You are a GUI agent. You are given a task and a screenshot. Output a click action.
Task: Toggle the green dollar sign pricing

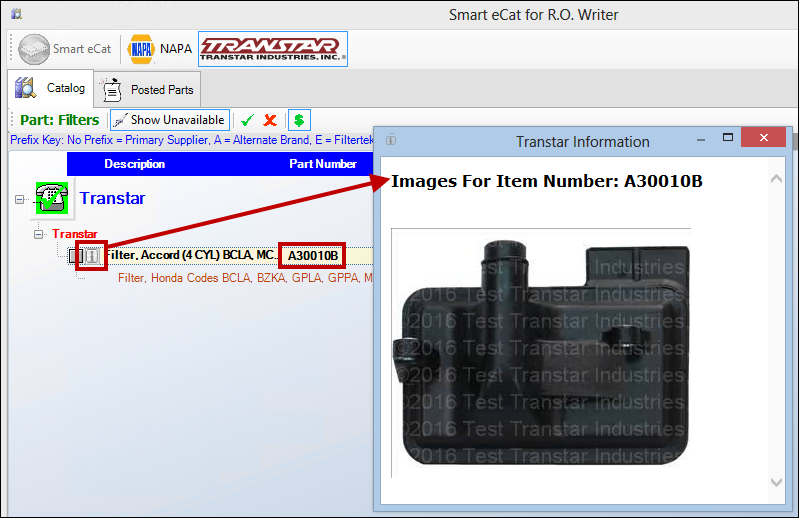click(x=298, y=120)
